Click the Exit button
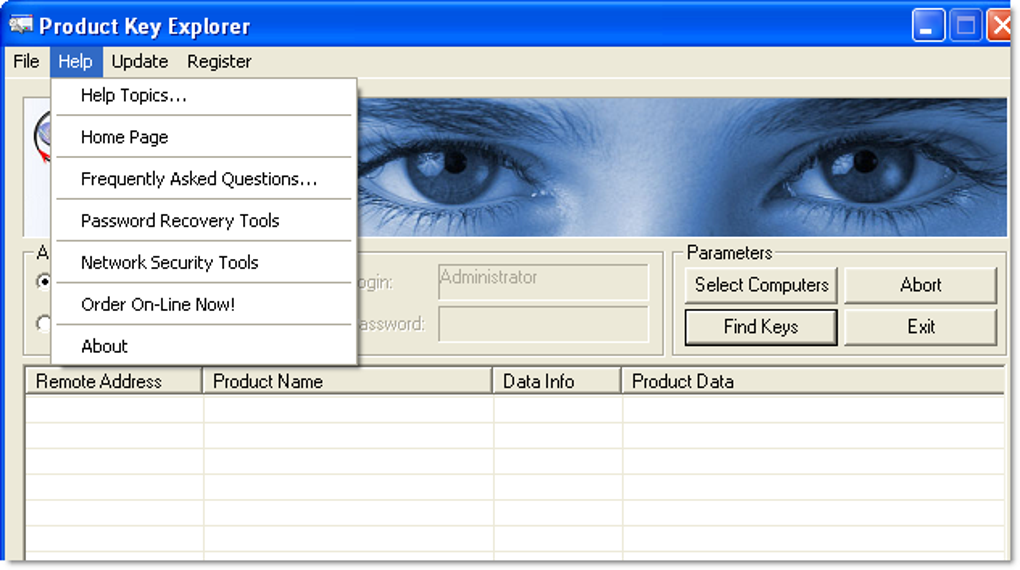The width and height of the screenshot is (1020, 570). (920, 327)
